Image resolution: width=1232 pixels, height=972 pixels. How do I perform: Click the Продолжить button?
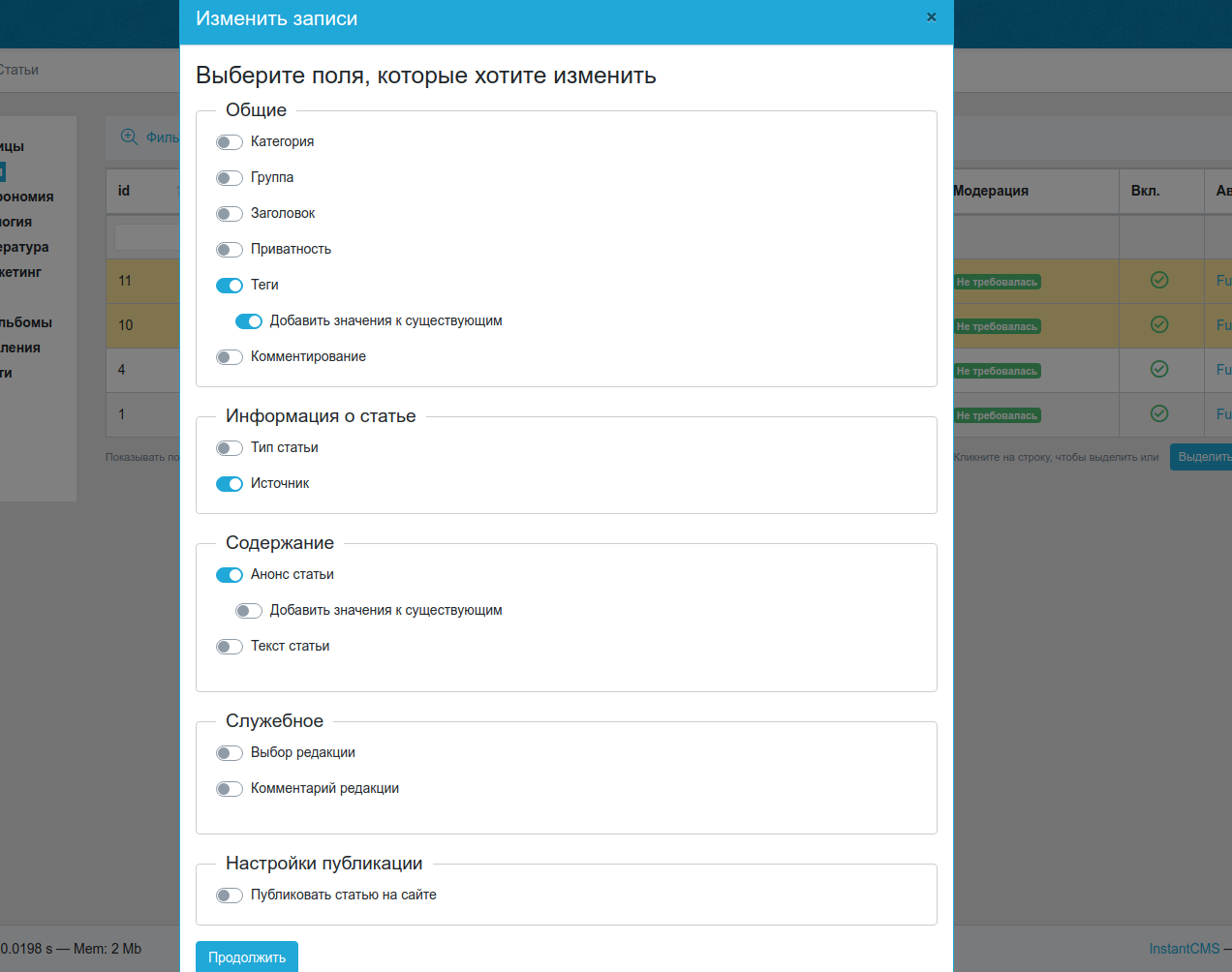[246, 957]
